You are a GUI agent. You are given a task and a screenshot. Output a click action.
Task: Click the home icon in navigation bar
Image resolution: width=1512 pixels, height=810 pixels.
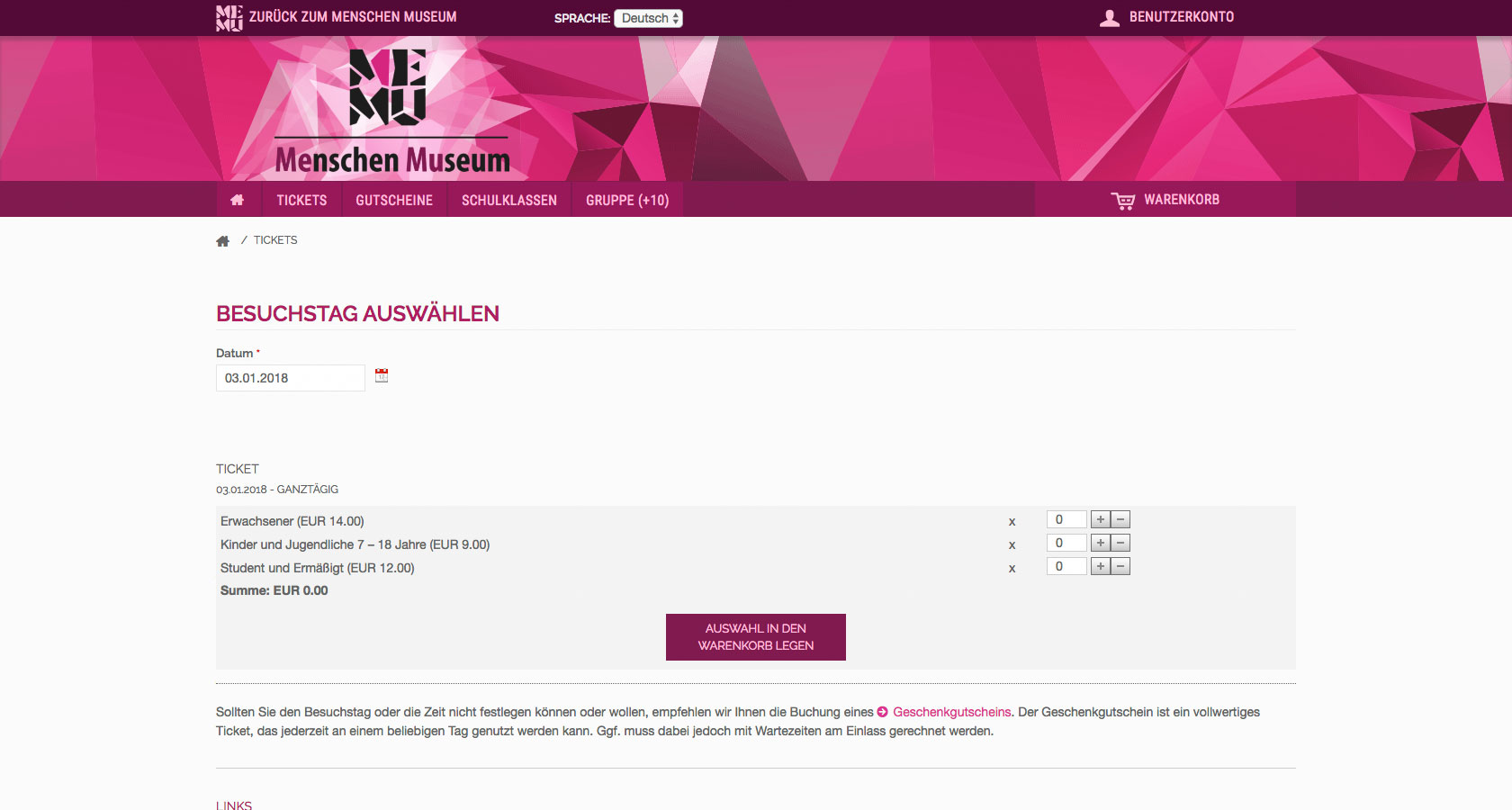[x=238, y=200]
